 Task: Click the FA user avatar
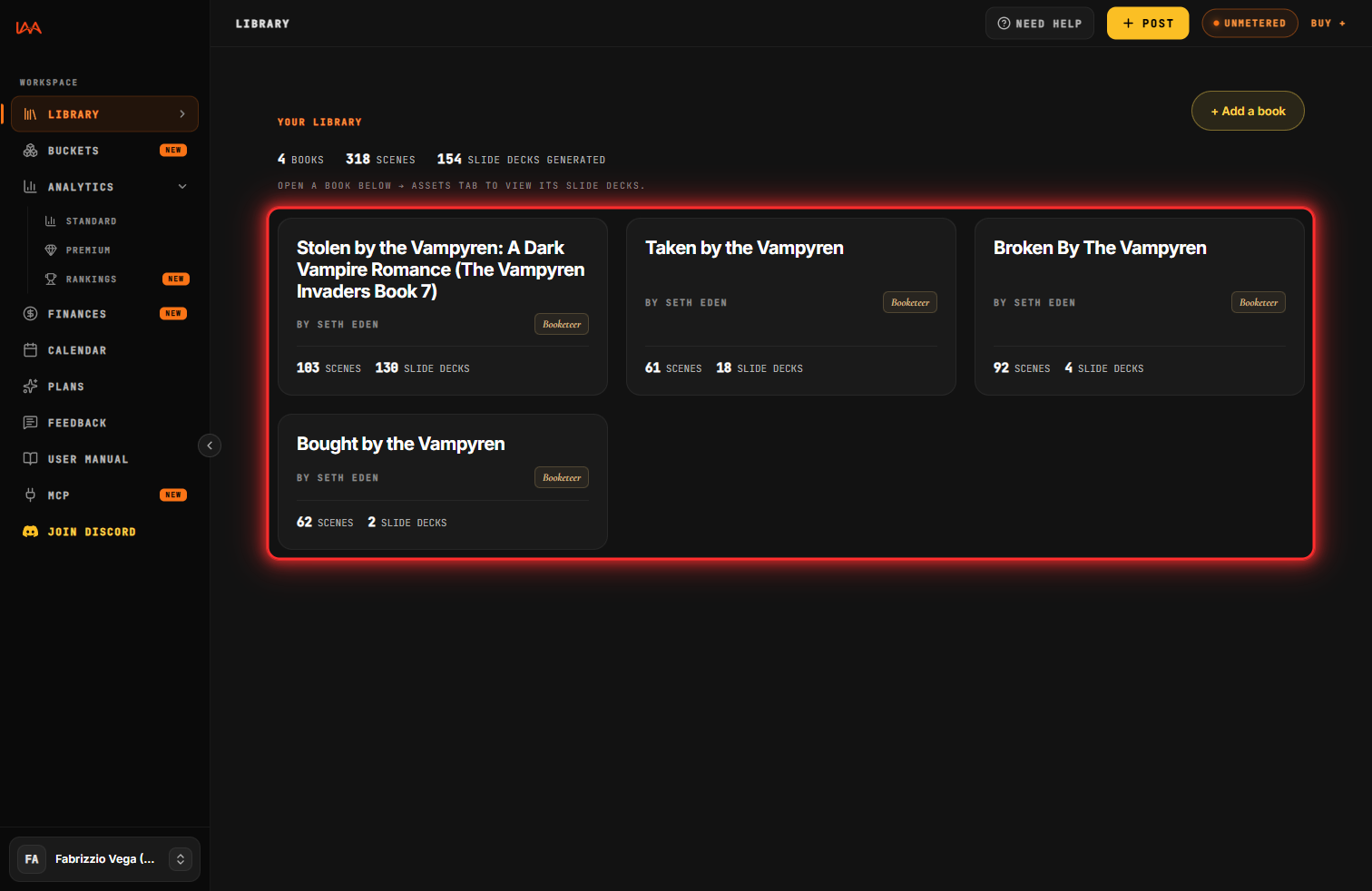[x=32, y=859]
